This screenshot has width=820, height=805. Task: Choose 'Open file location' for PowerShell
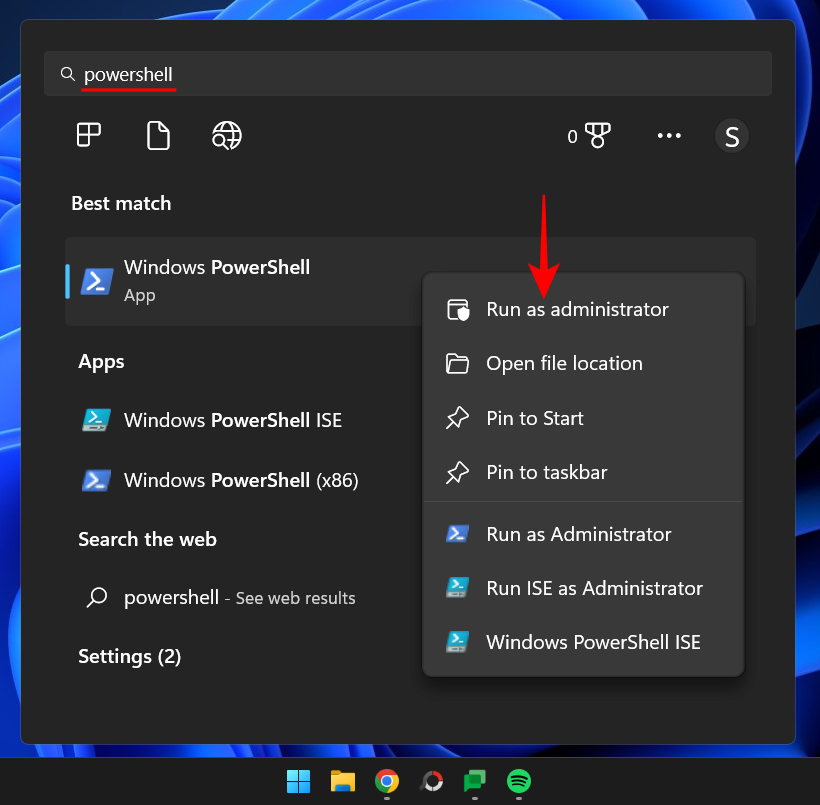(x=564, y=363)
